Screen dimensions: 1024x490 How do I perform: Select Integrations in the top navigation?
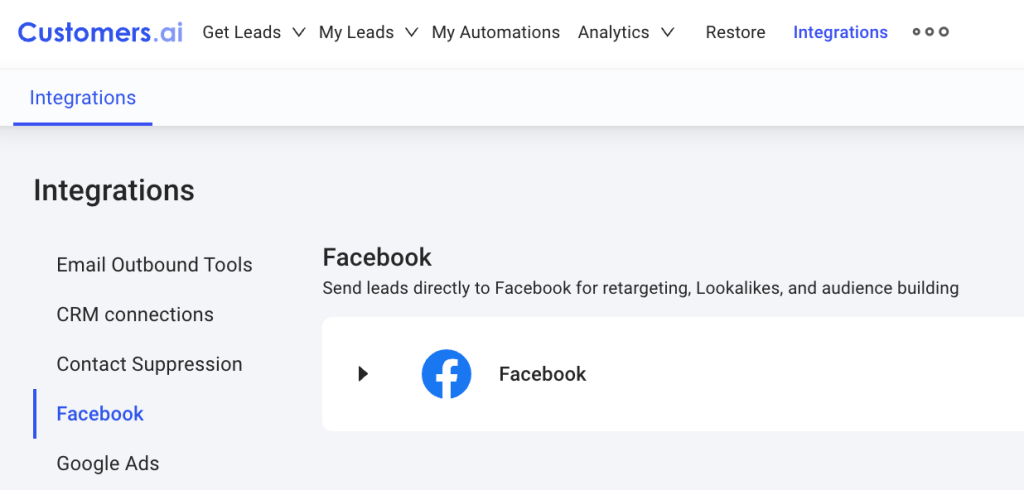[x=840, y=32]
